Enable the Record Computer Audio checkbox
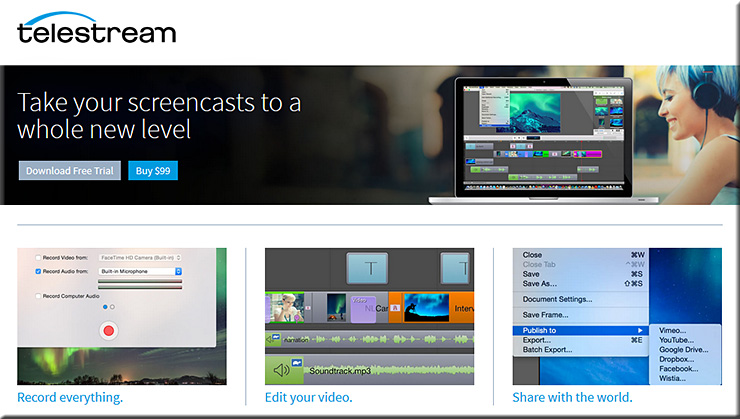 tap(38, 296)
